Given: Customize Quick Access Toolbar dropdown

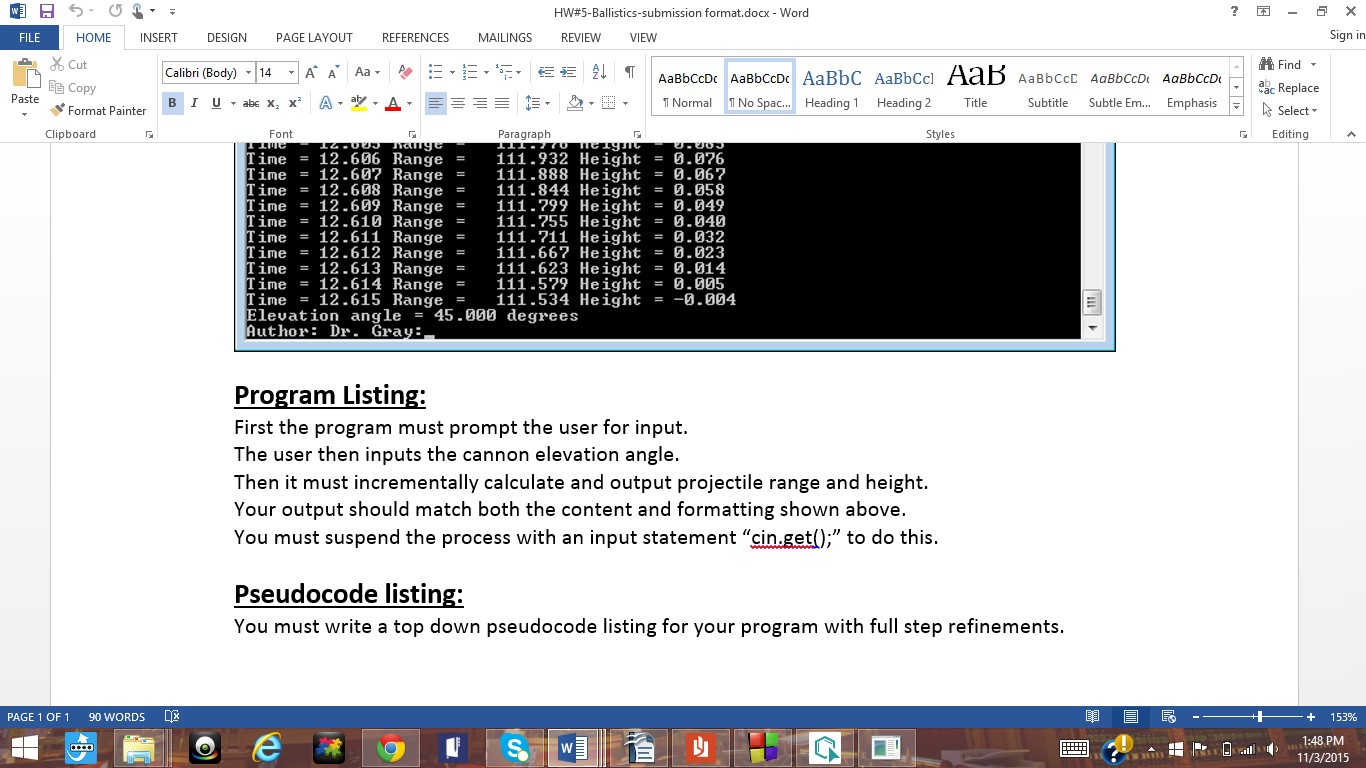Looking at the screenshot, I should (172, 12).
